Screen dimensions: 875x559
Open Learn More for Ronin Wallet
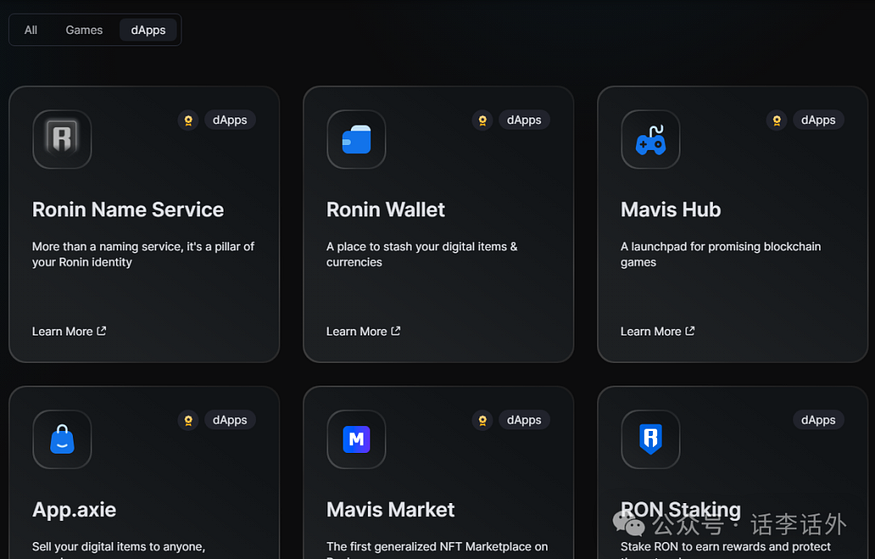tap(363, 331)
